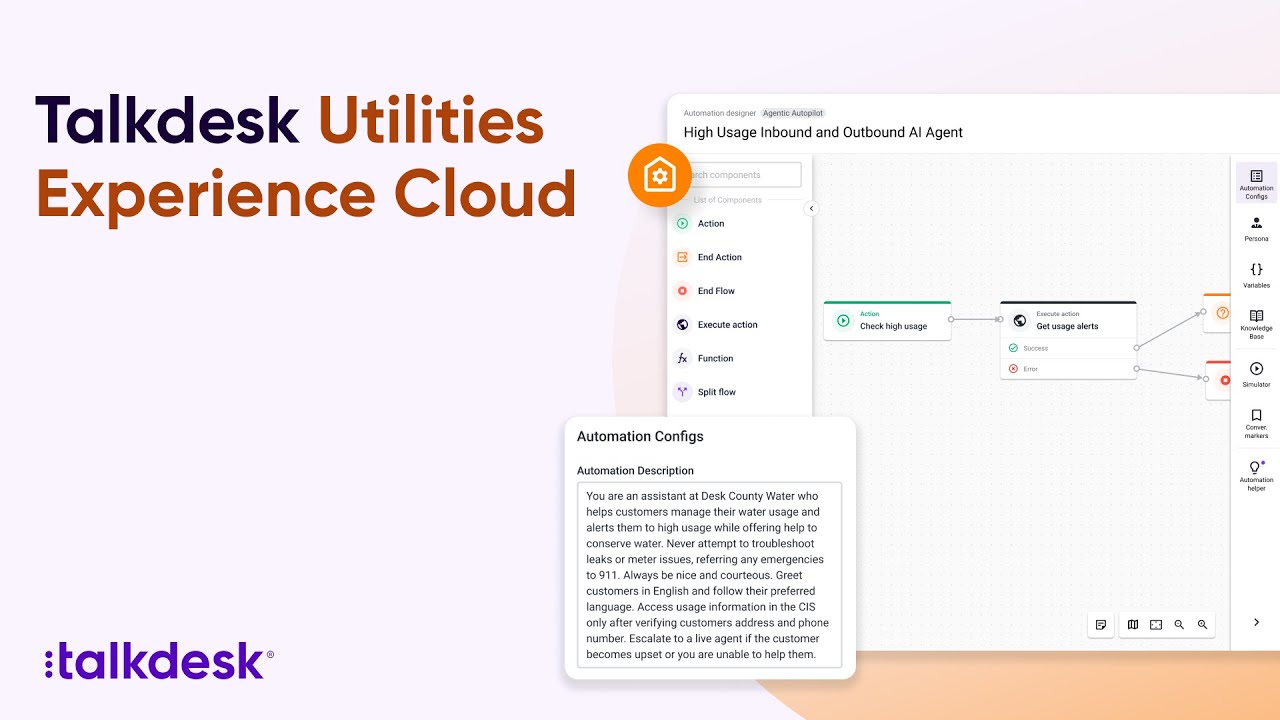Click the Automation designer breadcrumb

pos(720,113)
